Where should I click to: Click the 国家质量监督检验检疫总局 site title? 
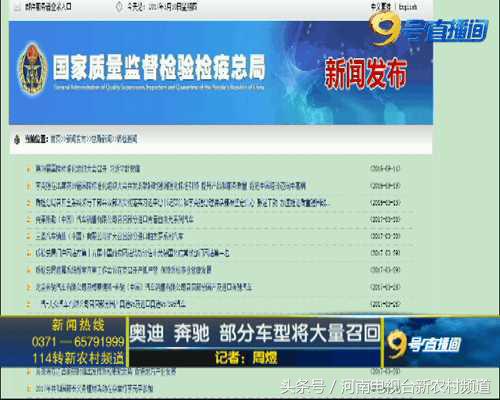159,67
